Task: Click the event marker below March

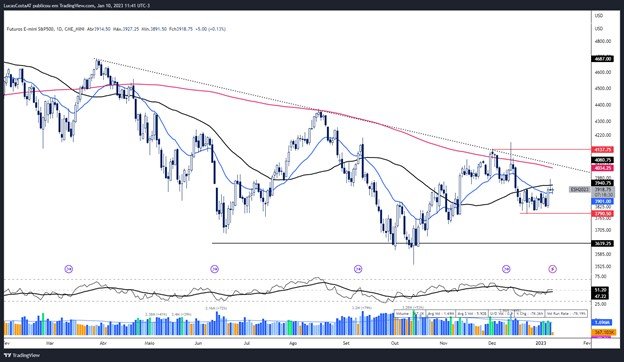Action: (68, 269)
